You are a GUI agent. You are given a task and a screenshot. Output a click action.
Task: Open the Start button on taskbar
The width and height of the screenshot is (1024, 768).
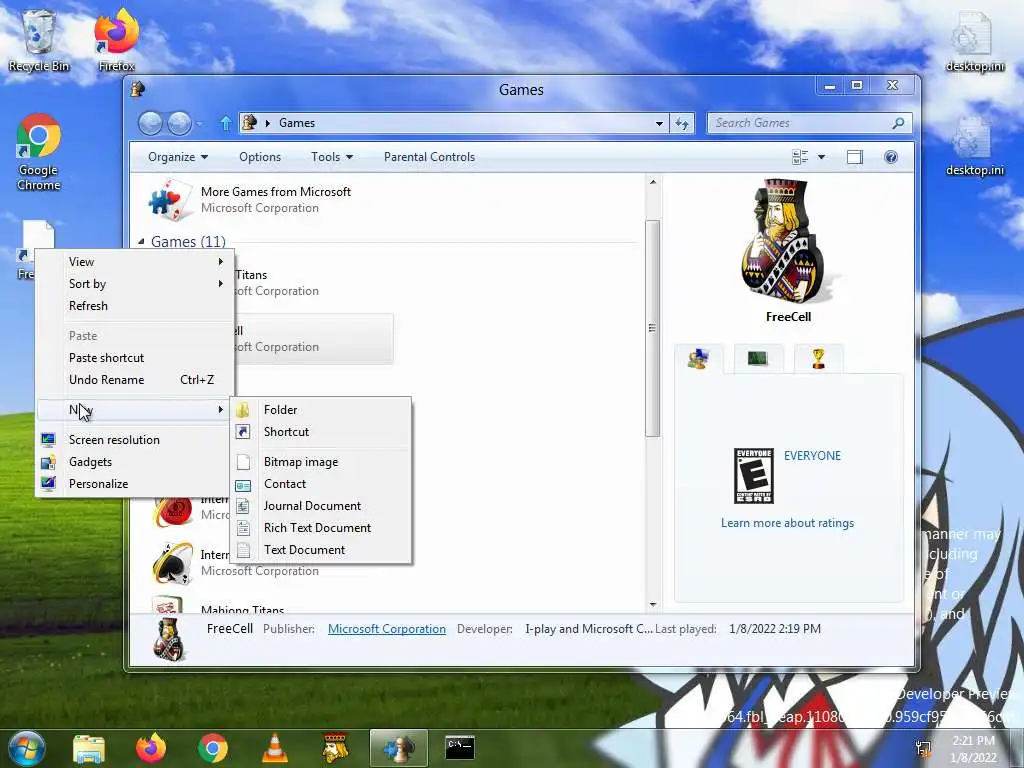27,748
